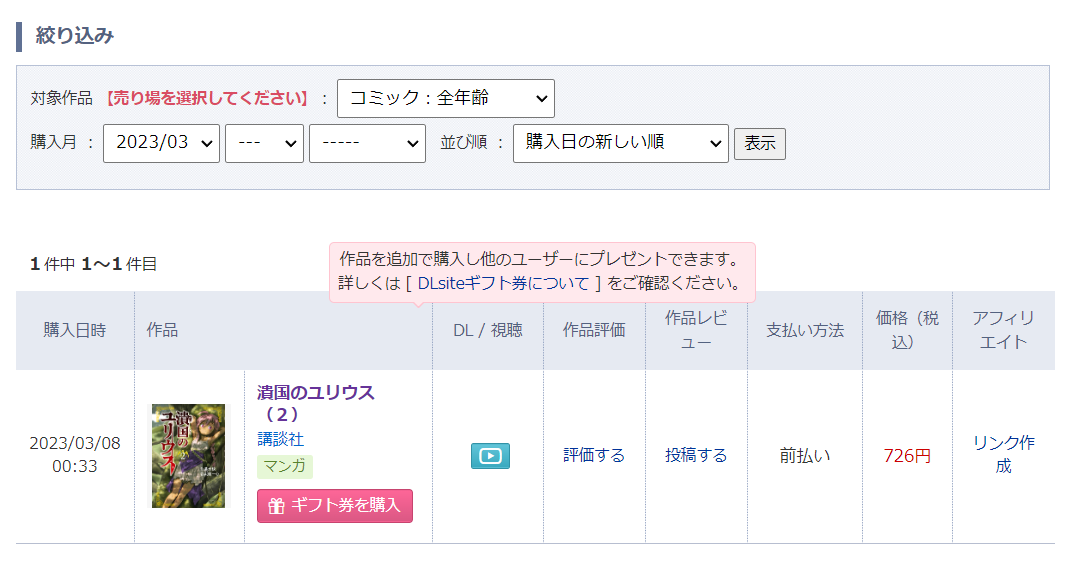Click the 絞り込み section heading

click(75, 35)
